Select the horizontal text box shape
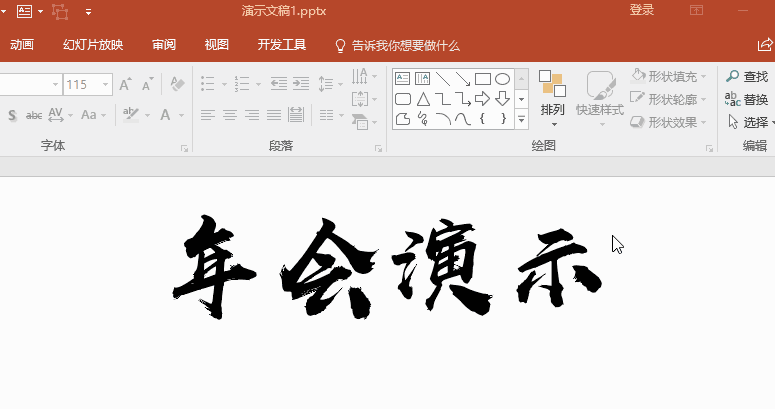This screenshot has height=409, width=775. (x=403, y=79)
